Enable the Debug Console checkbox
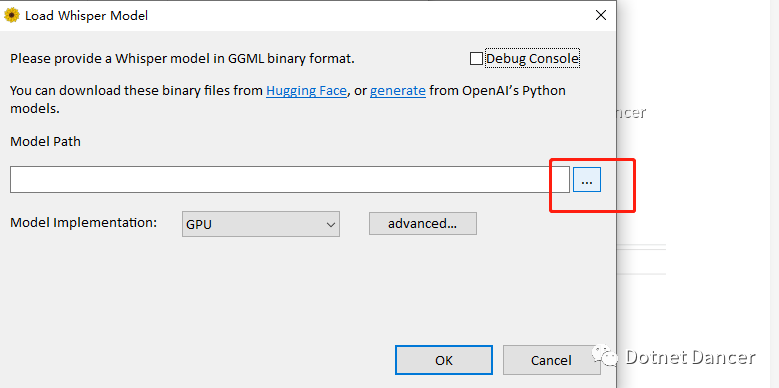Screen dimensions: 779x388 tap(476, 59)
